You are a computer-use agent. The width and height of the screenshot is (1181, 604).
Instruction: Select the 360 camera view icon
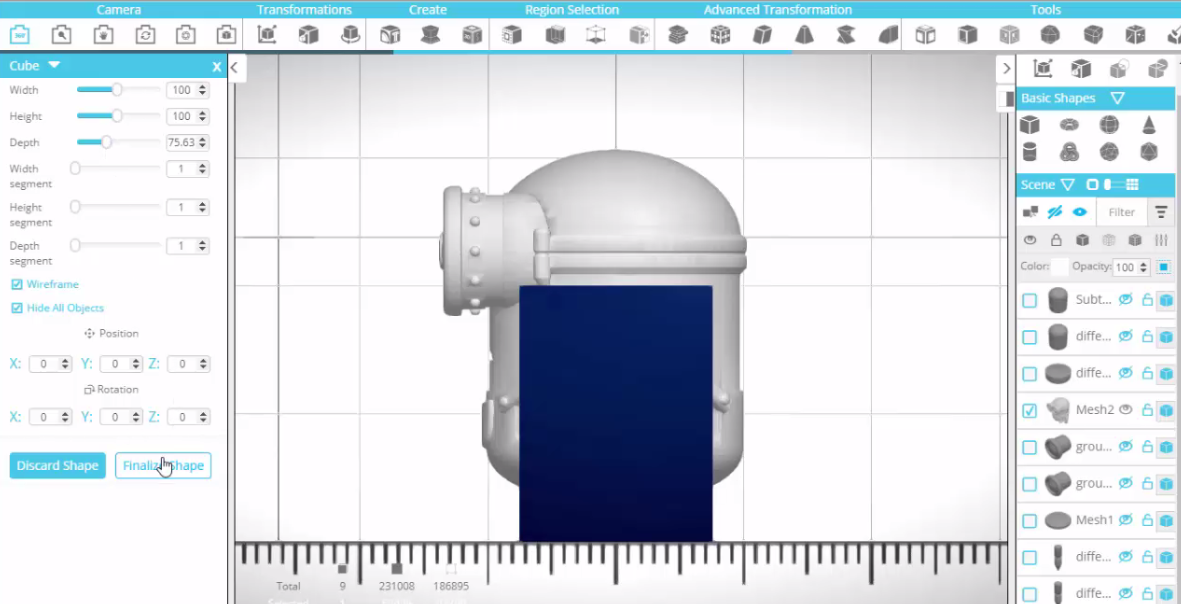20,35
